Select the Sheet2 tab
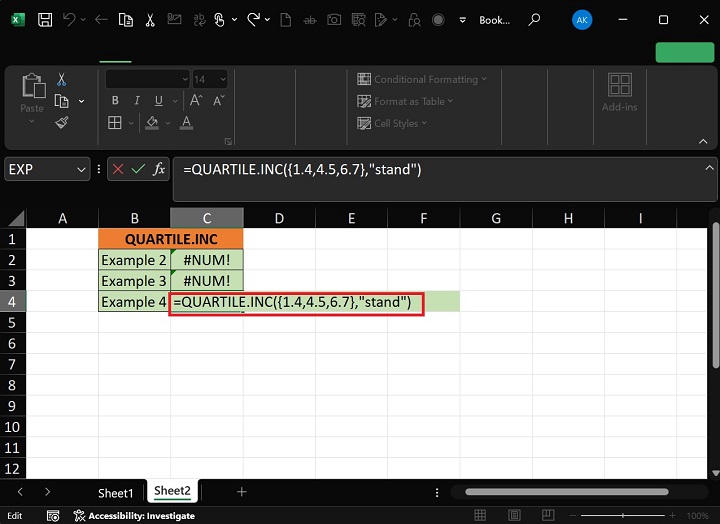The width and height of the screenshot is (720, 524). click(172, 491)
